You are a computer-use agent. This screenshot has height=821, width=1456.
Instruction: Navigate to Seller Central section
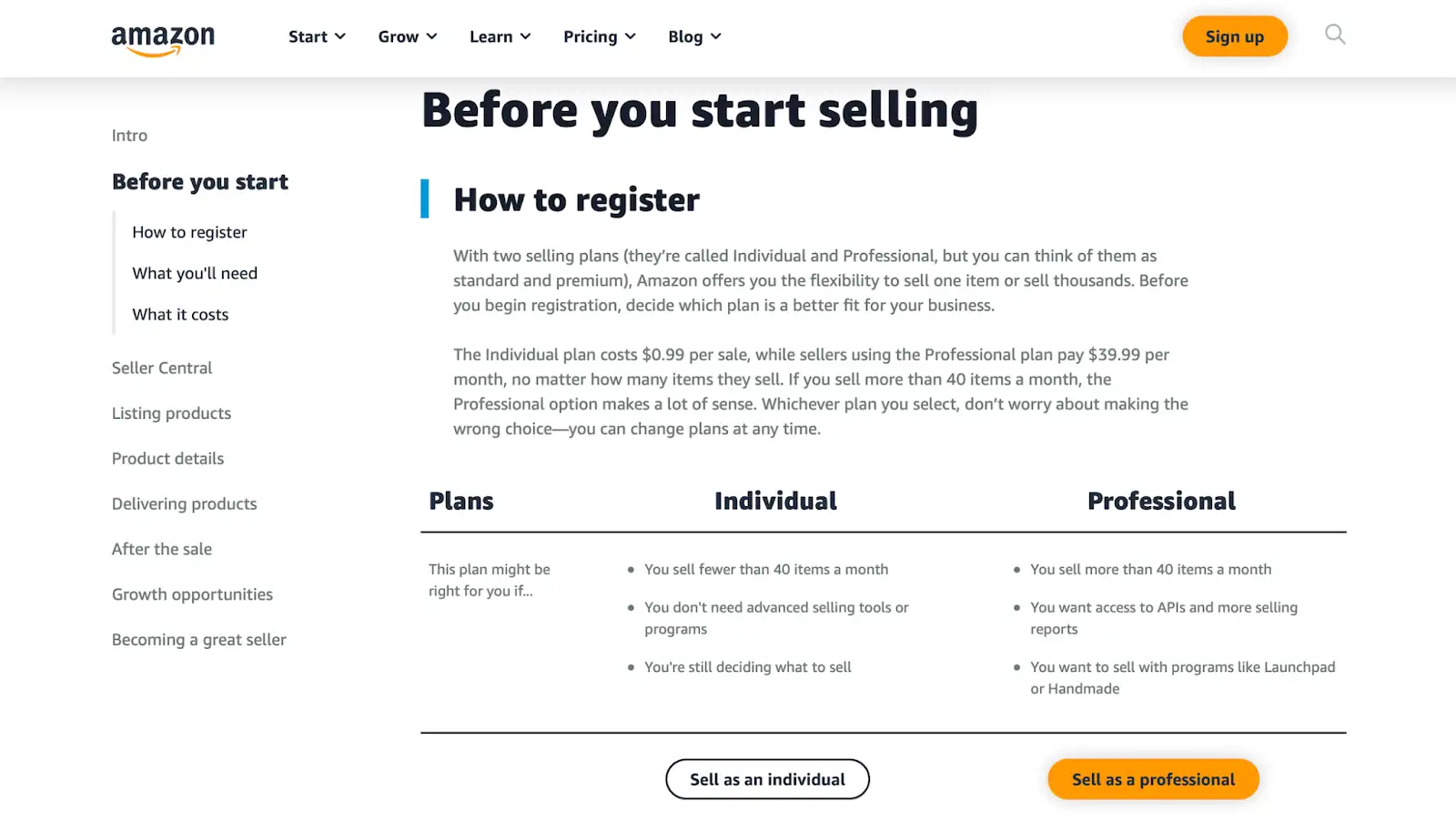pyautogui.click(x=161, y=368)
